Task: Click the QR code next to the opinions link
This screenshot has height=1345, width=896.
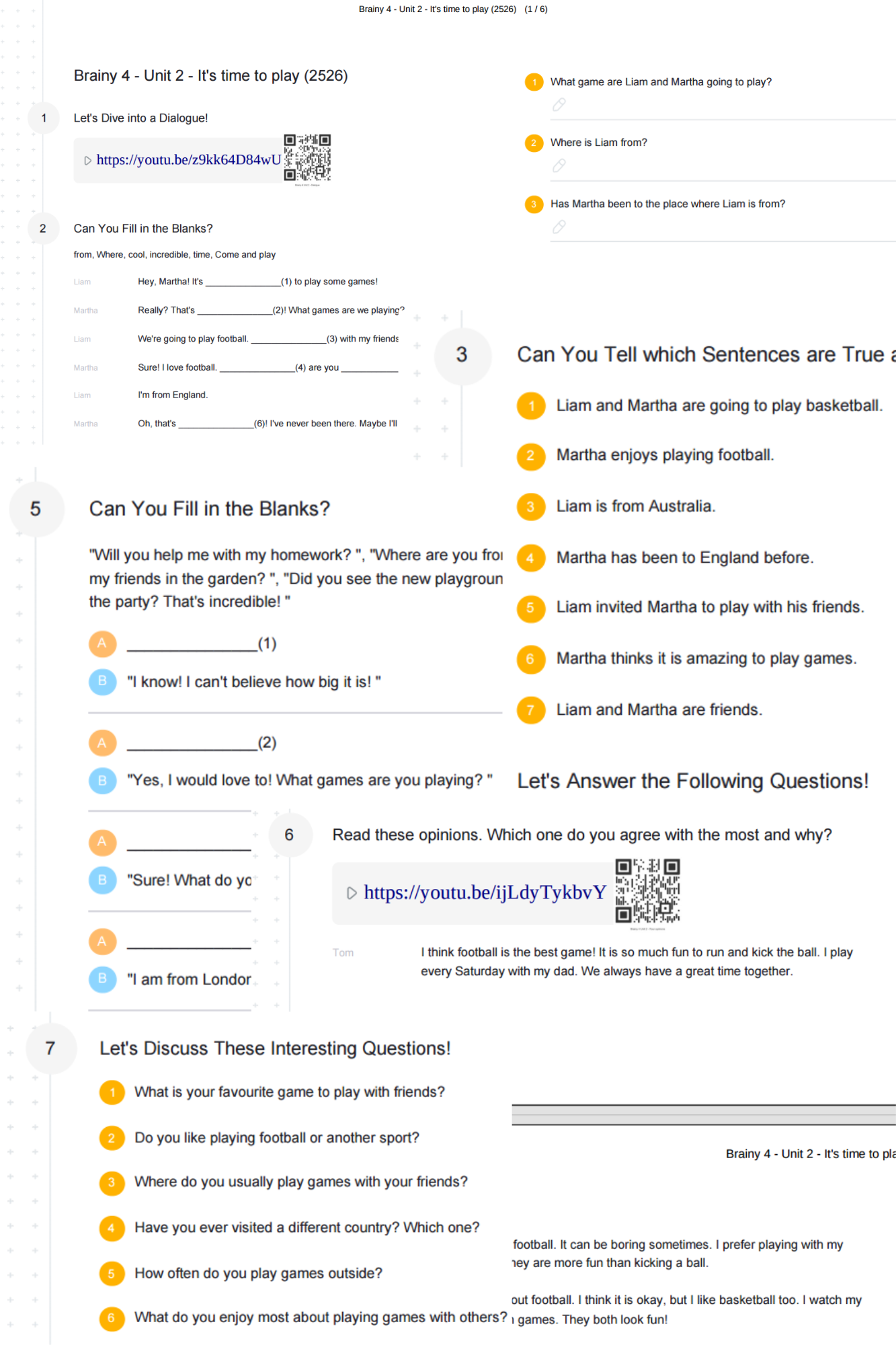Action: point(647,890)
